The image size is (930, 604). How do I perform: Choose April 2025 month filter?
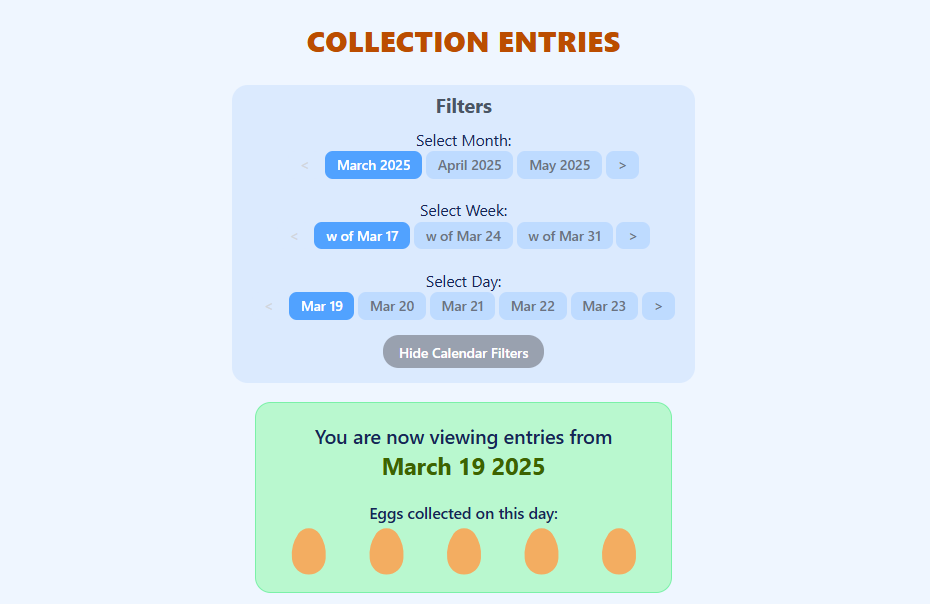pos(469,165)
